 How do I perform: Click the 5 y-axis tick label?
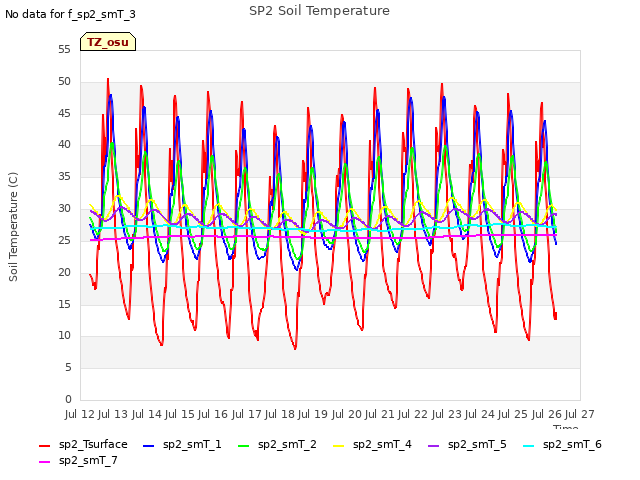[x=68, y=368]
